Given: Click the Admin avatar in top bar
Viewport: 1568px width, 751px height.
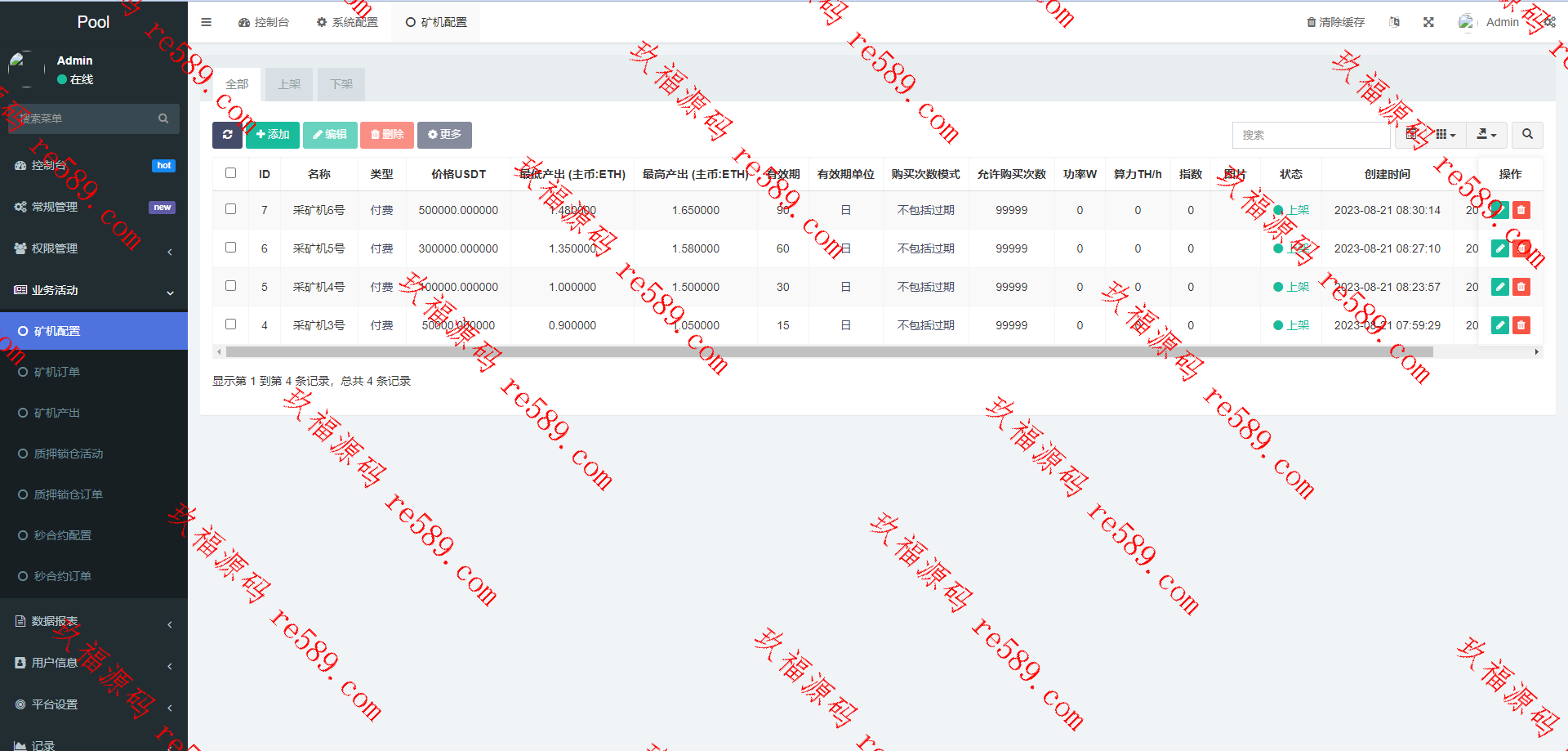Looking at the screenshot, I should point(1467,22).
